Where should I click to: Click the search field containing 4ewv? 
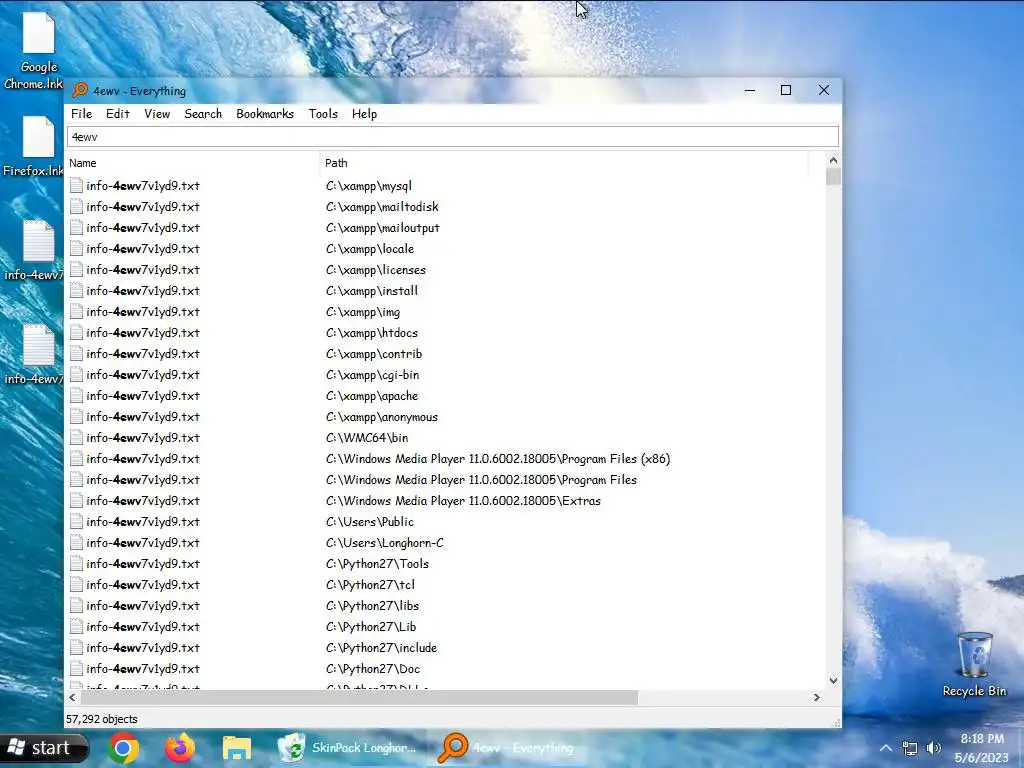click(453, 137)
